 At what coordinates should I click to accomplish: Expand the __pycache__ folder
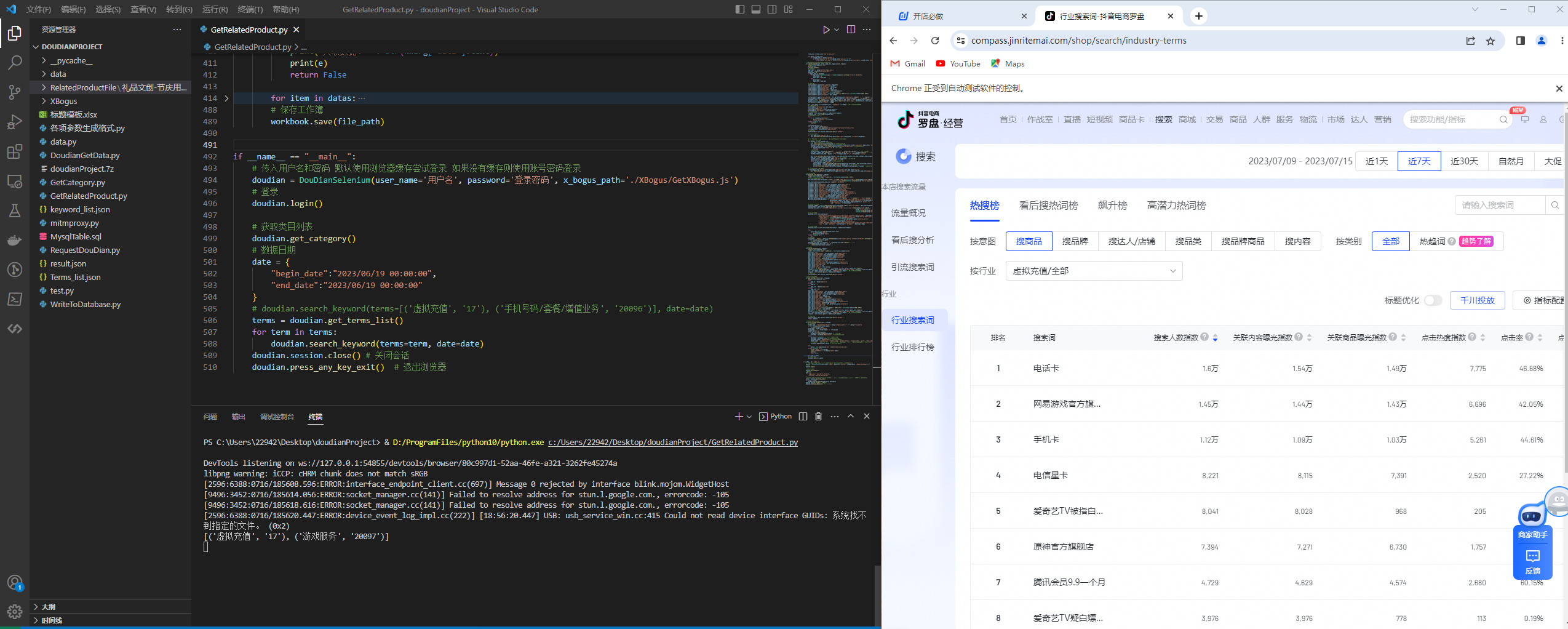click(x=71, y=60)
